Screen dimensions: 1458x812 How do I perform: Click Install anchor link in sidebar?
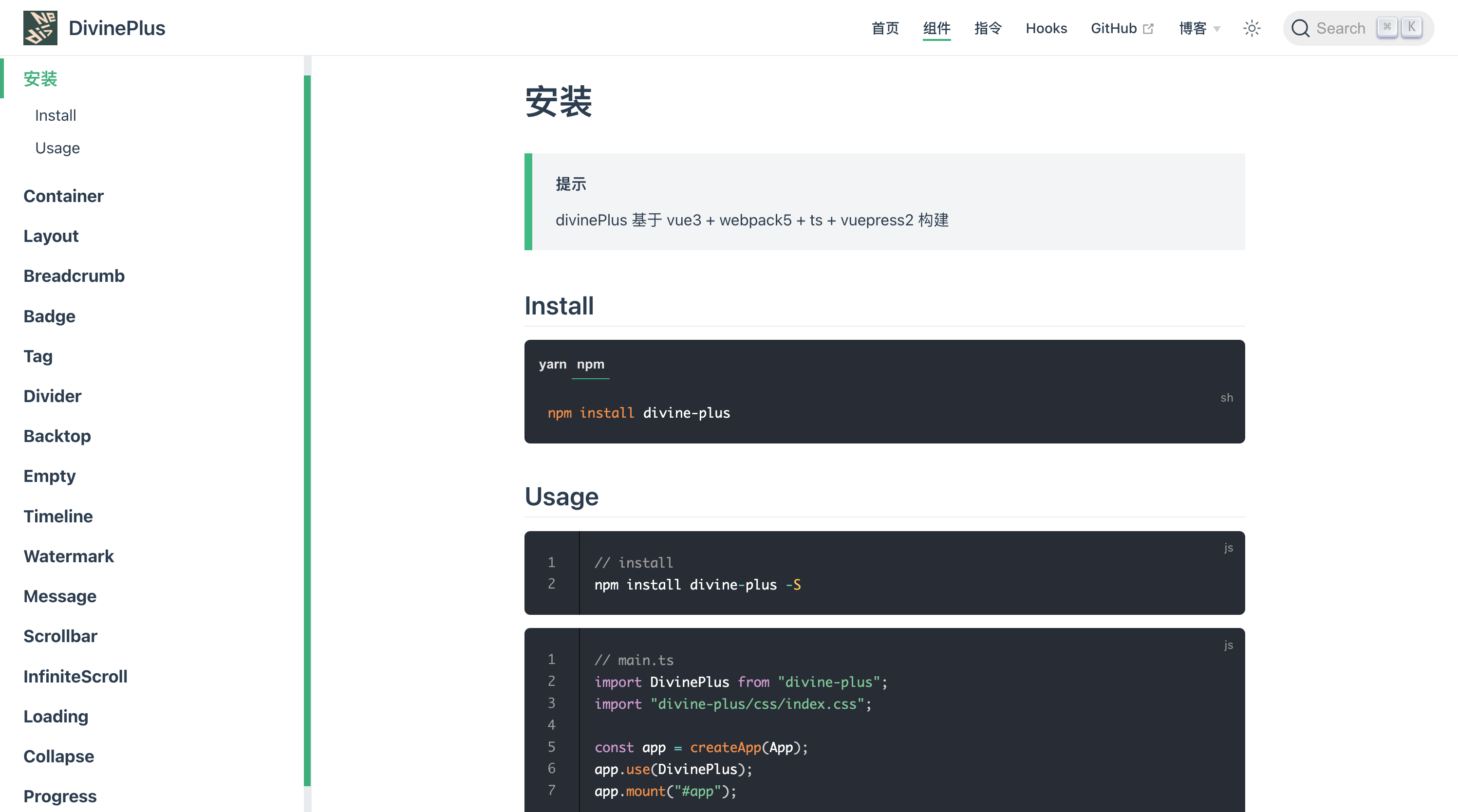pos(56,115)
